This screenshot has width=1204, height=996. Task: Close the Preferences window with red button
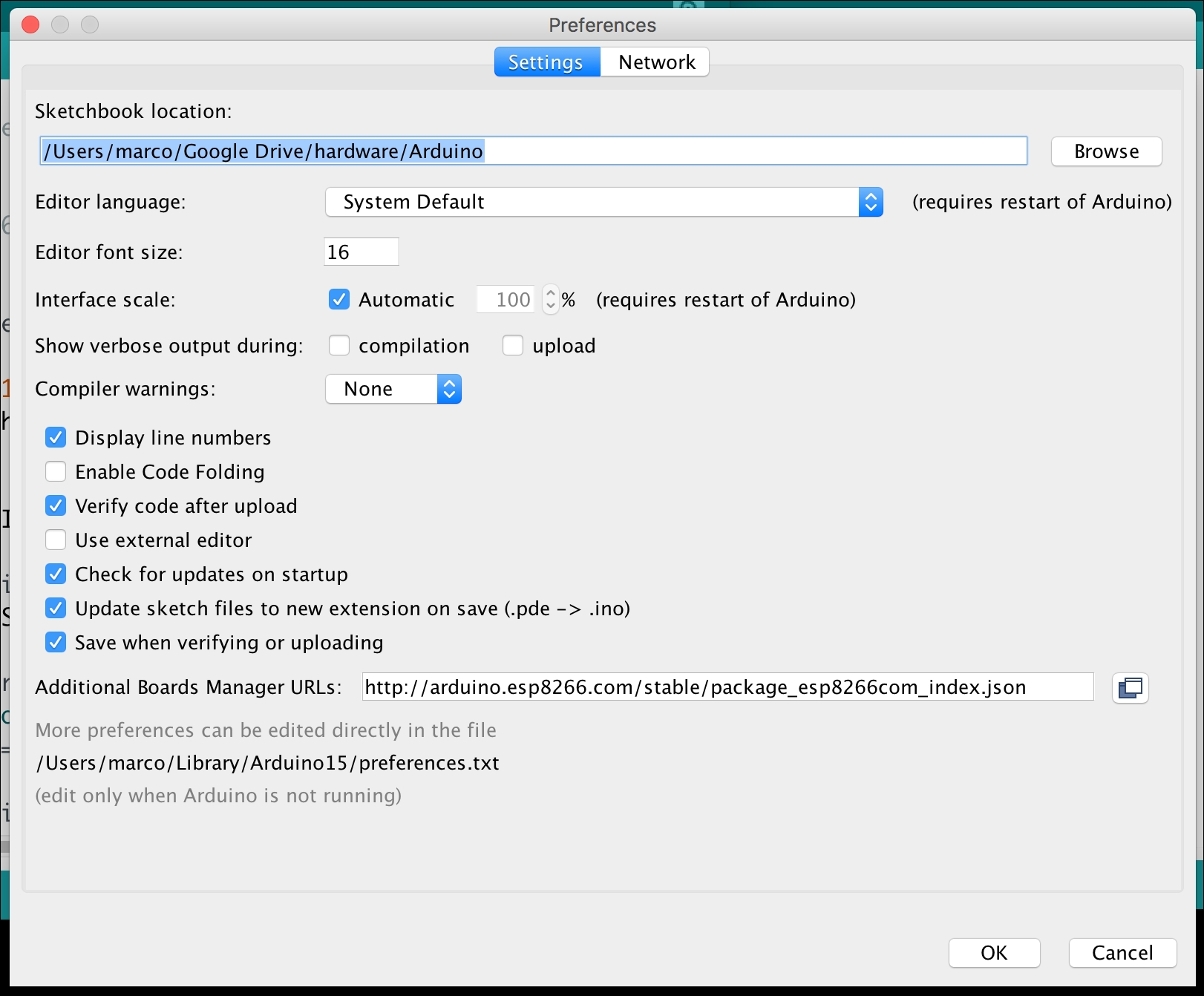(x=30, y=25)
